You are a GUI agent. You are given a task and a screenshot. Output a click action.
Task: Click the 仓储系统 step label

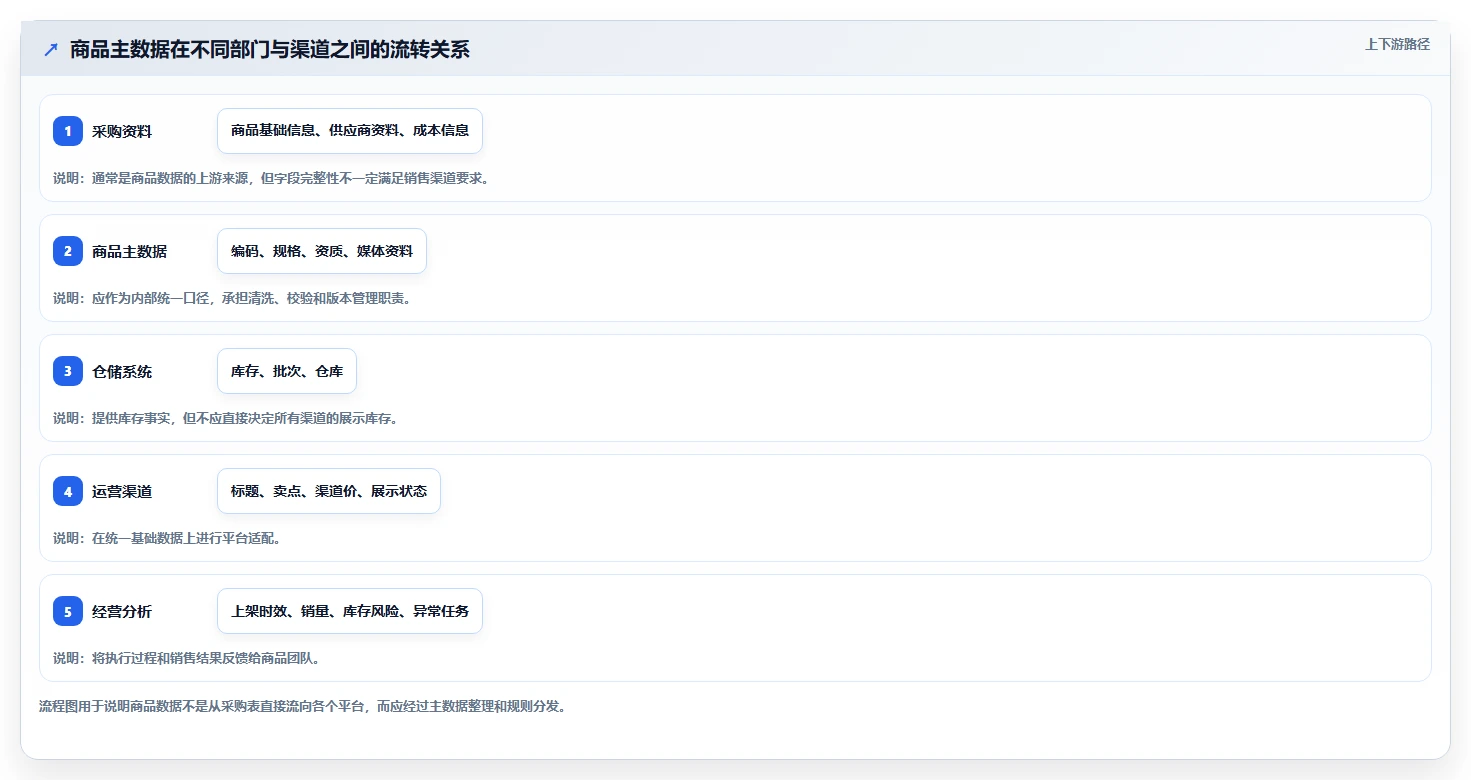pyautogui.click(x=122, y=371)
